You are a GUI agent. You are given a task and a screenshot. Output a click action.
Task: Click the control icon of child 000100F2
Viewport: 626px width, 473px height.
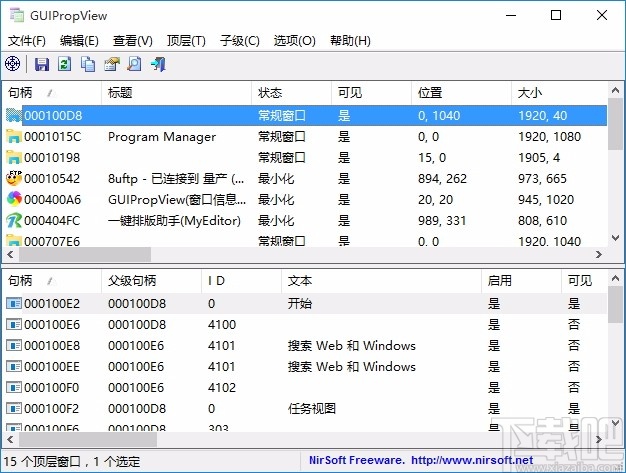[14, 409]
